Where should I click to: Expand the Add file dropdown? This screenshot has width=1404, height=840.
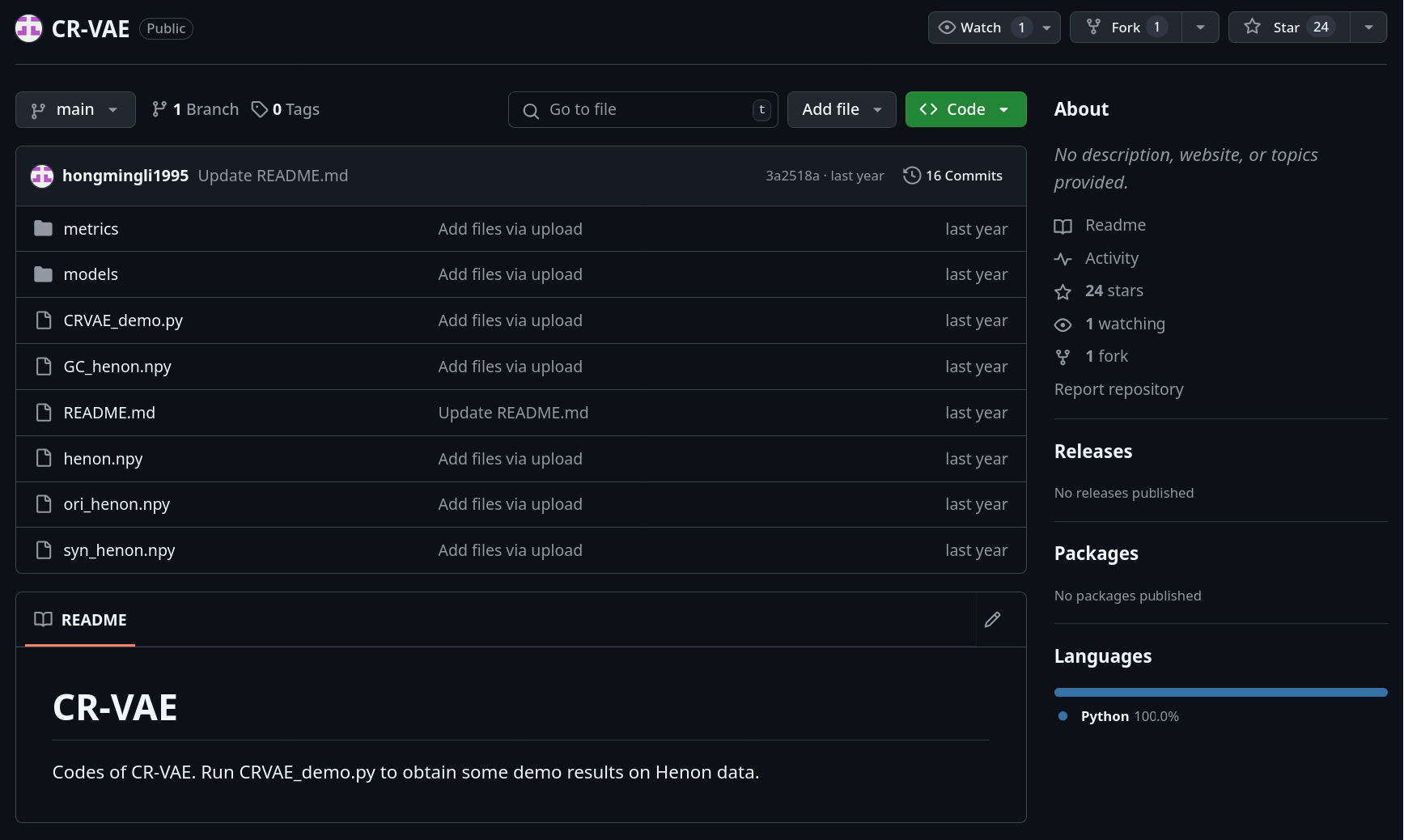click(x=841, y=109)
